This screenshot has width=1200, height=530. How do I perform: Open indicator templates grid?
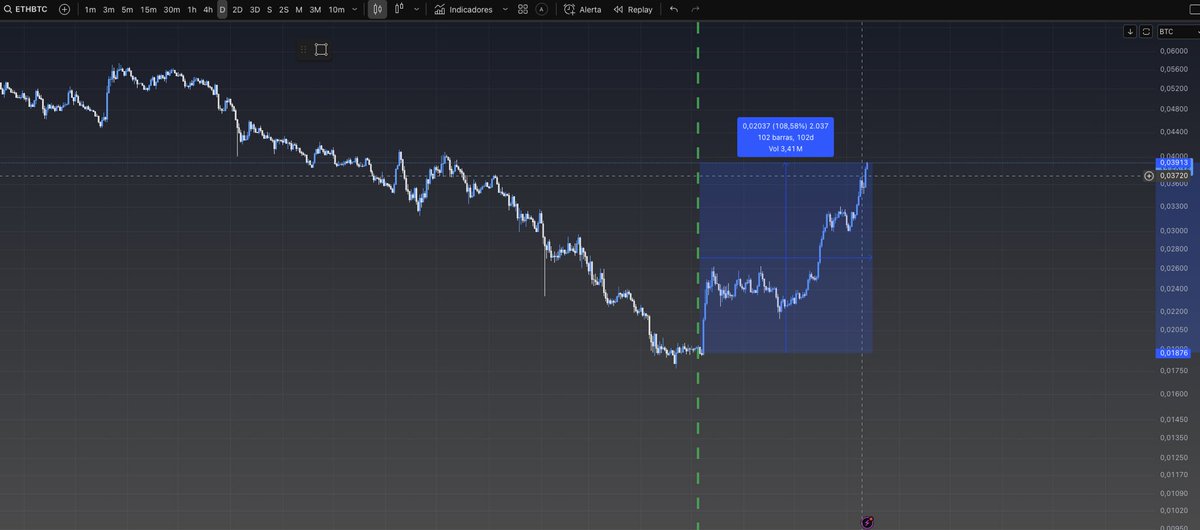tap(523, 9)
